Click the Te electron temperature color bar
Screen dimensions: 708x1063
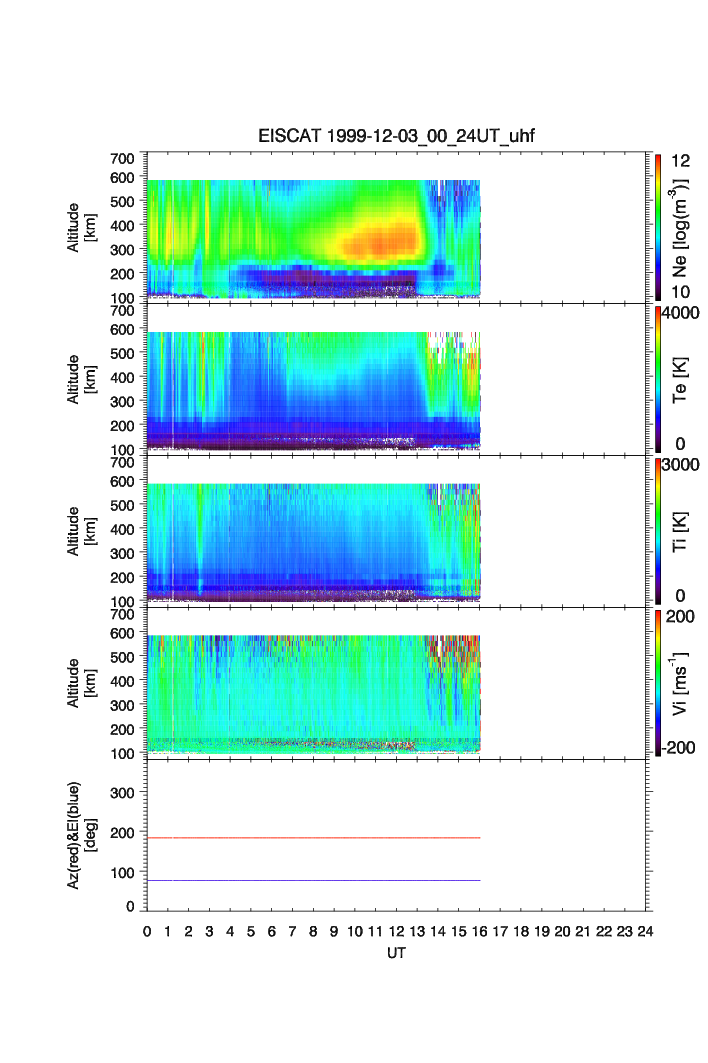658,378
